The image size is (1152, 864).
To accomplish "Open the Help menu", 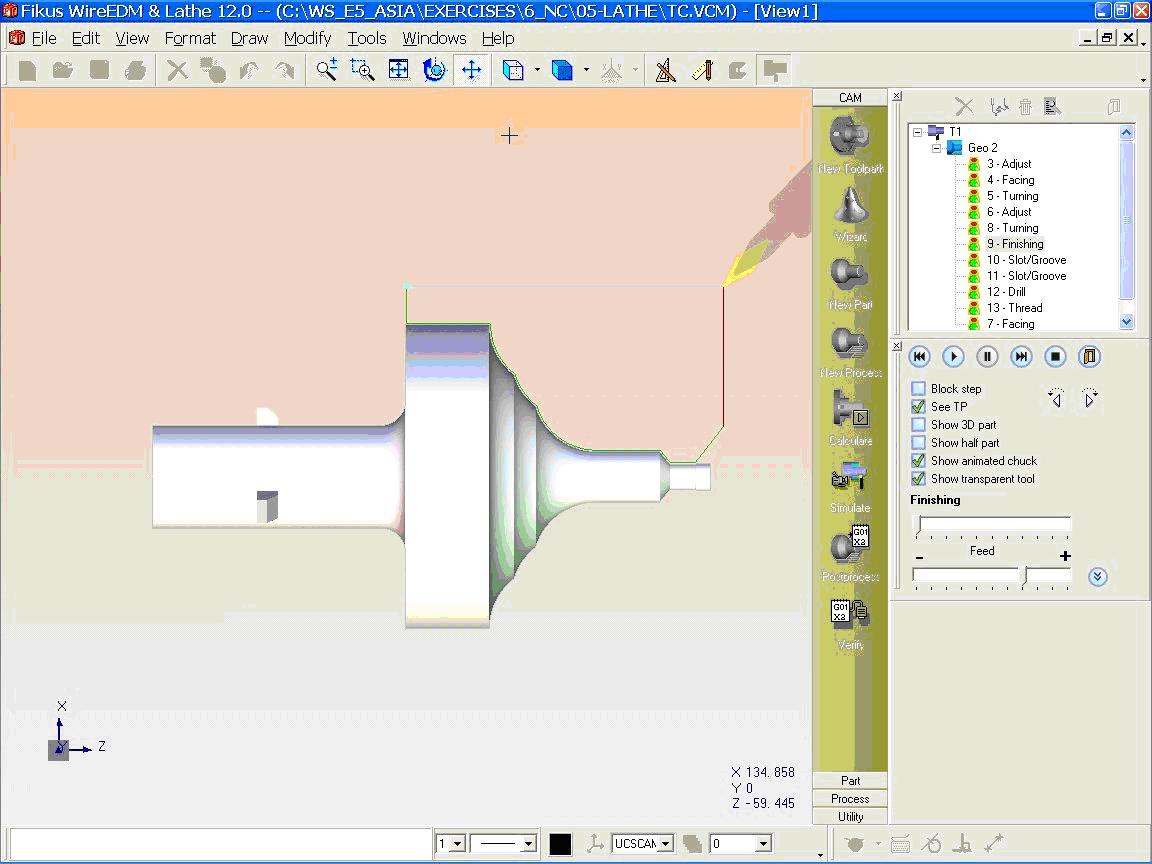I will pos(498,38).
